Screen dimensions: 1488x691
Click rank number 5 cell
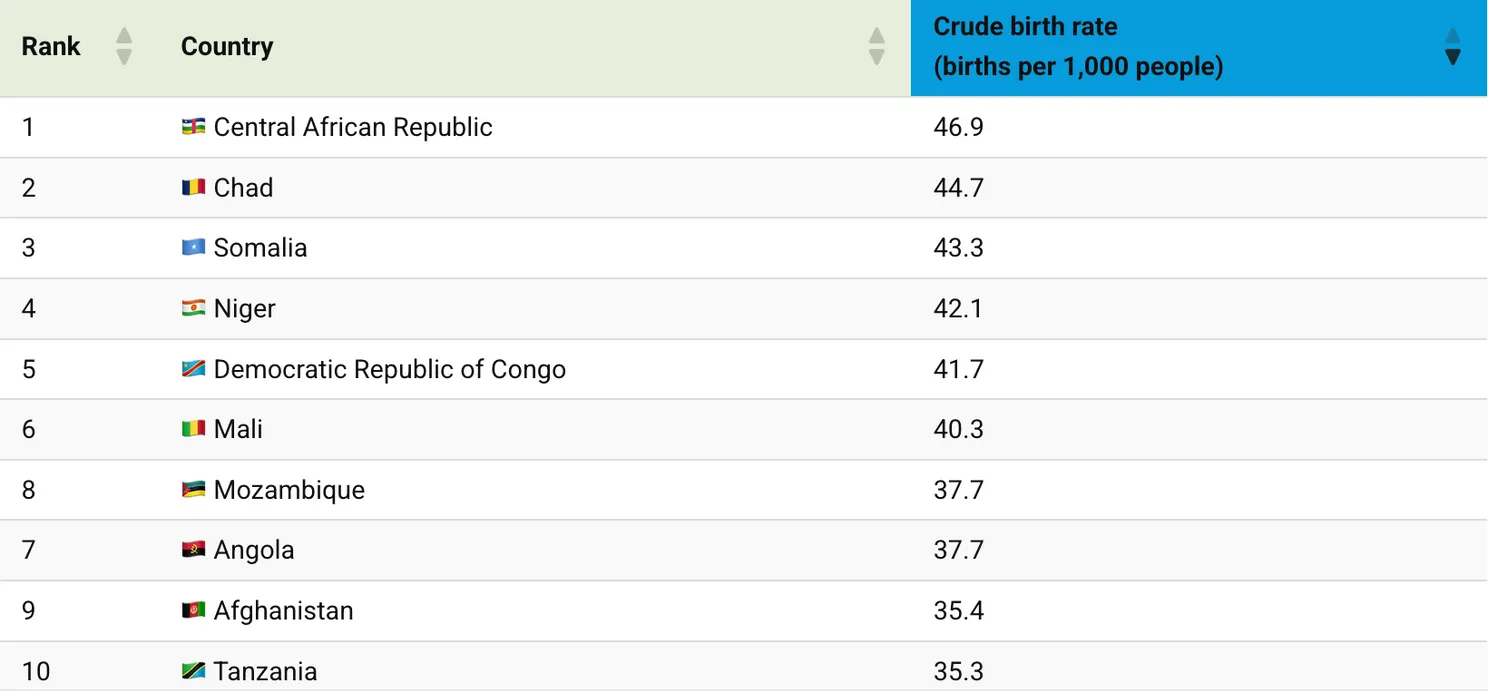coord(29,369)
